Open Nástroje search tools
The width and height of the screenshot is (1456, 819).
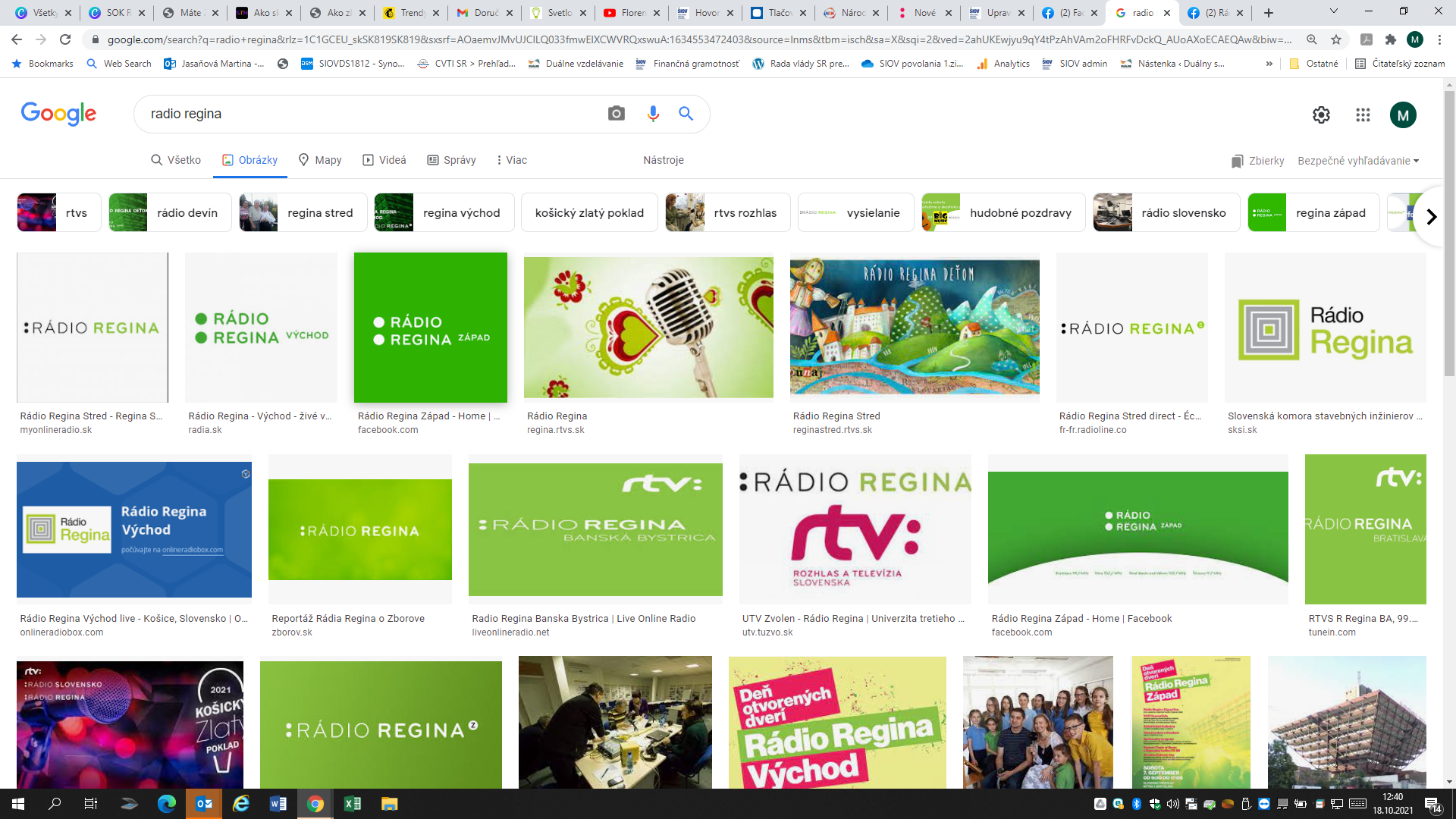point(664,160)
